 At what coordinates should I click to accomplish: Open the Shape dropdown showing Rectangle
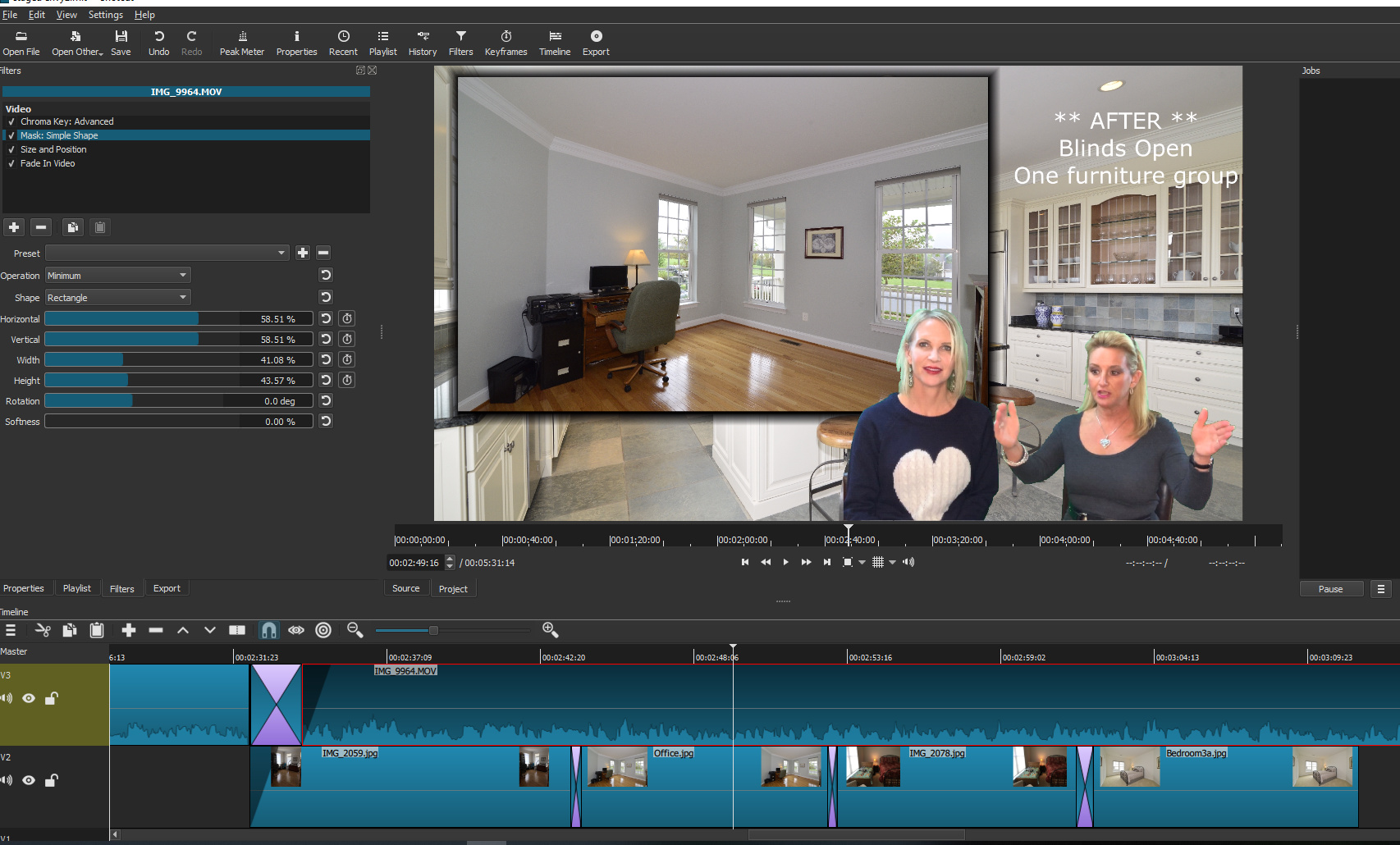118,297
